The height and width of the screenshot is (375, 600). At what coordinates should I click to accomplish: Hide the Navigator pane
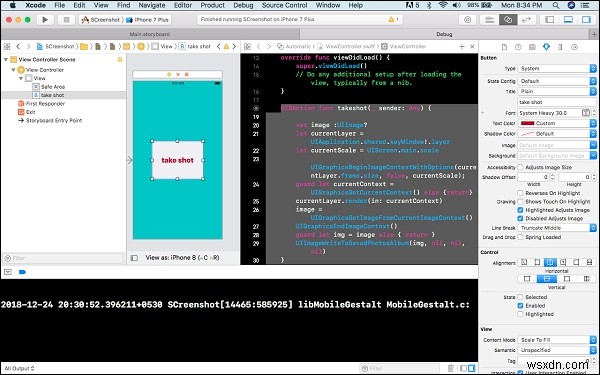[549, 20]
